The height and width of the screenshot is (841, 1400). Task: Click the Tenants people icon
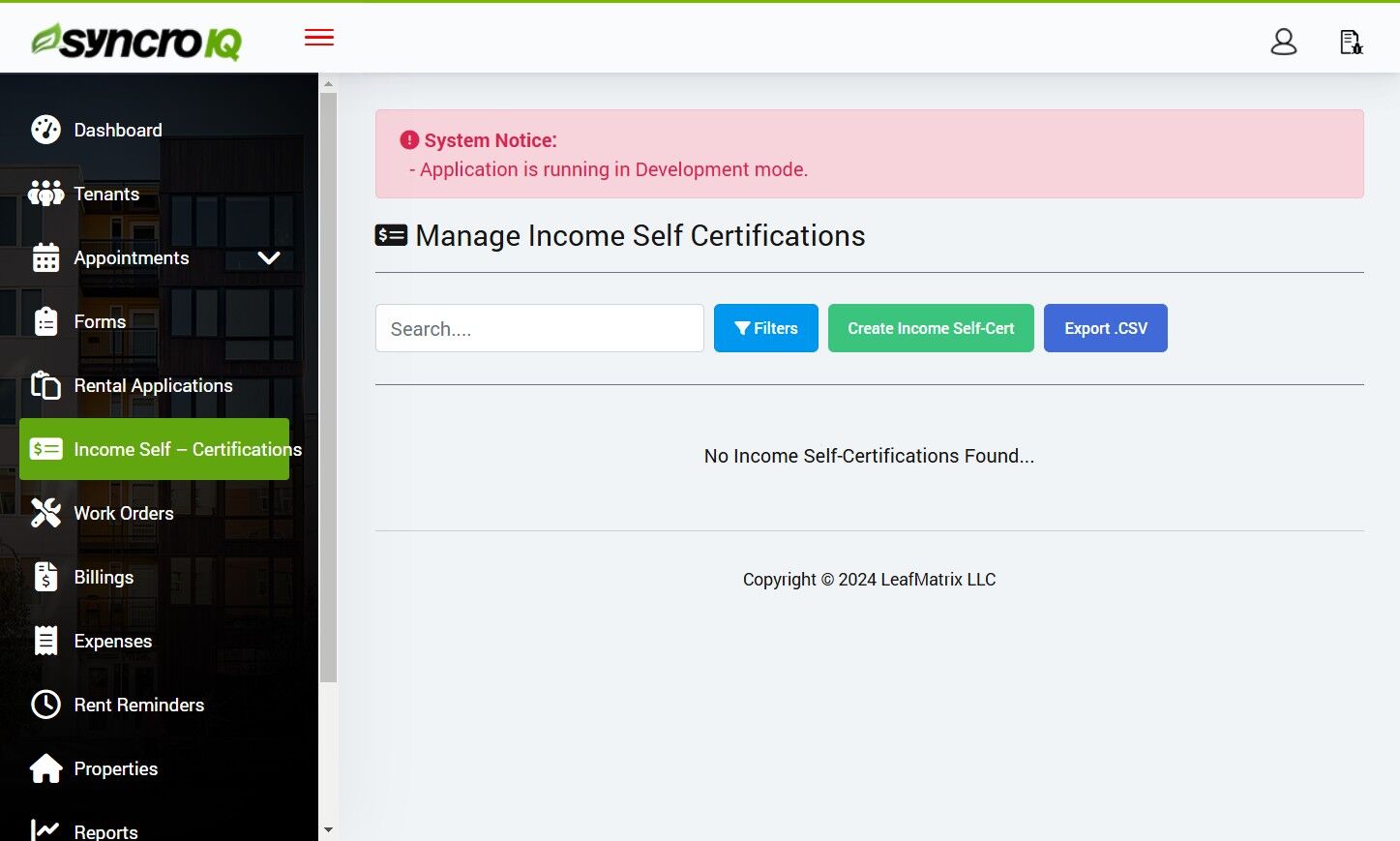click(45, 194)
